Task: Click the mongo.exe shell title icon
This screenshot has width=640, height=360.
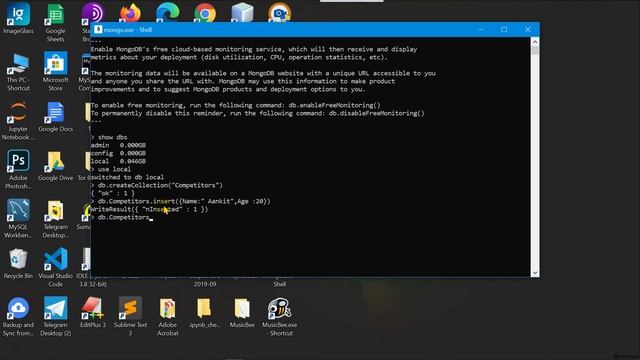Action: [98, 29]
